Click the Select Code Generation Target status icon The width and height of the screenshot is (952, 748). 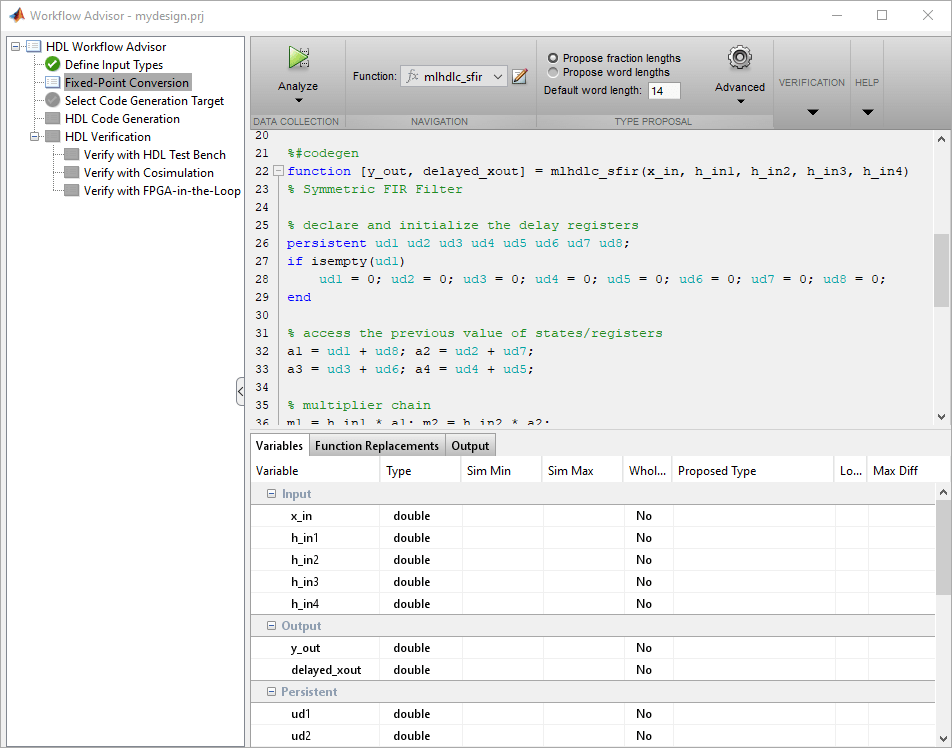coord(53,101)
